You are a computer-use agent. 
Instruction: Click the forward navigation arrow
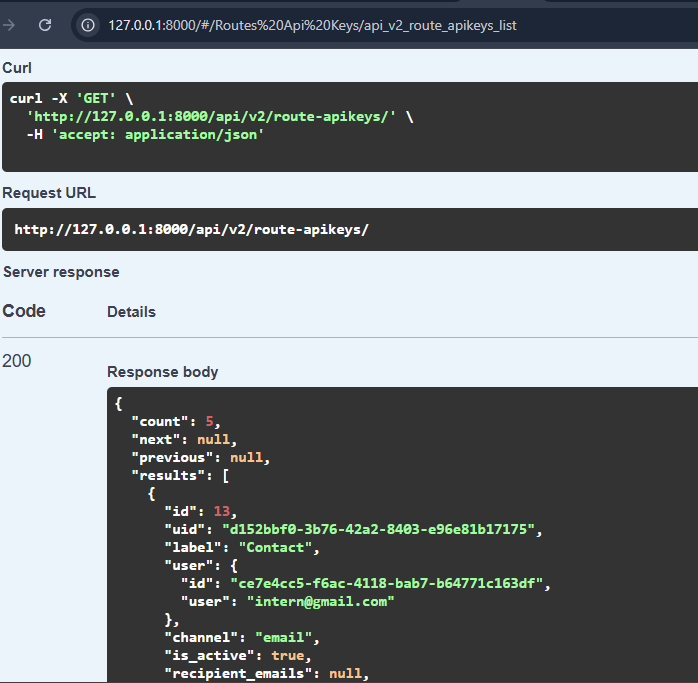click(x=8, y=25)
